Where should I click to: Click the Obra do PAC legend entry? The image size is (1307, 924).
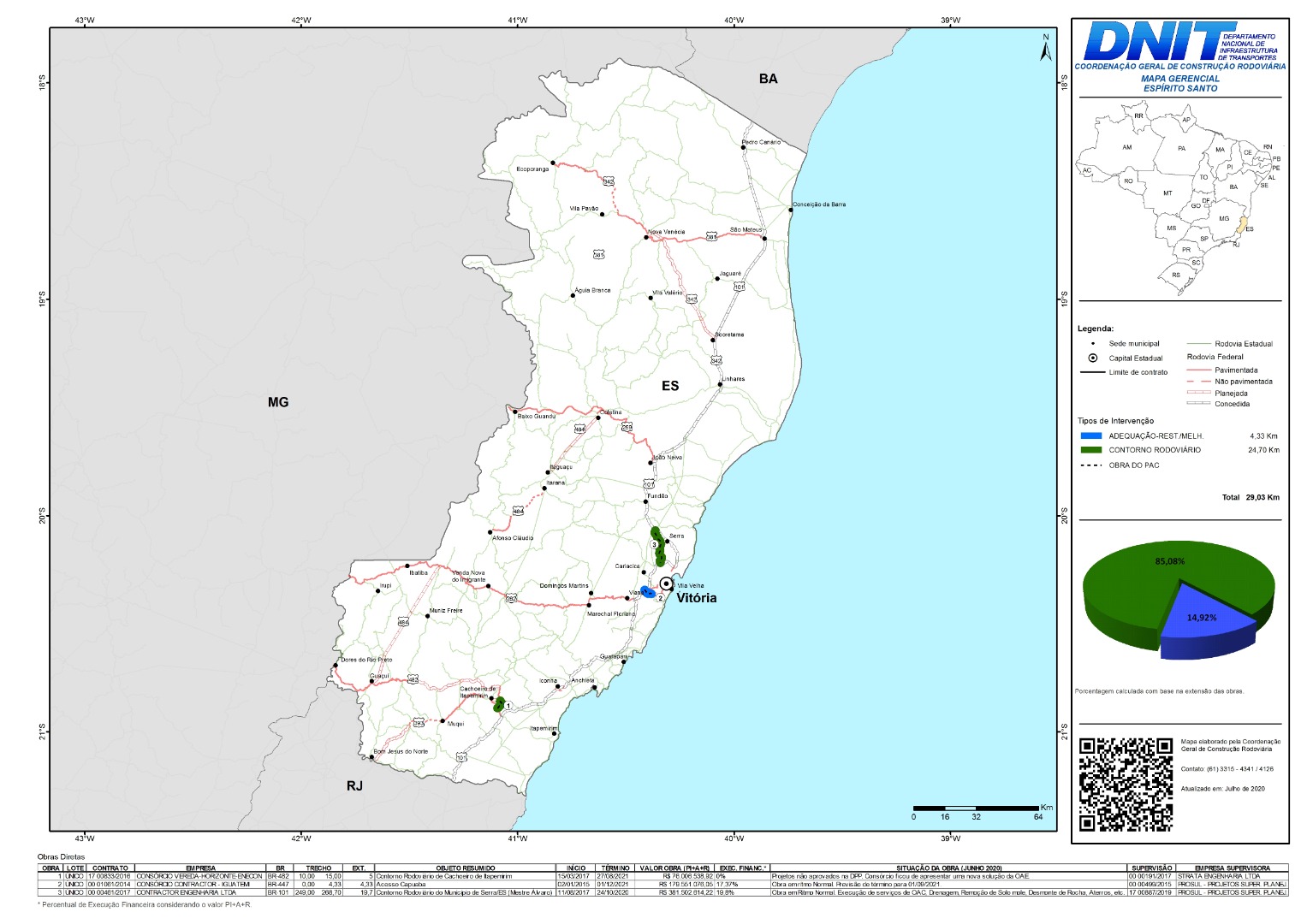pyautogui.click(x=1133, y=465)
